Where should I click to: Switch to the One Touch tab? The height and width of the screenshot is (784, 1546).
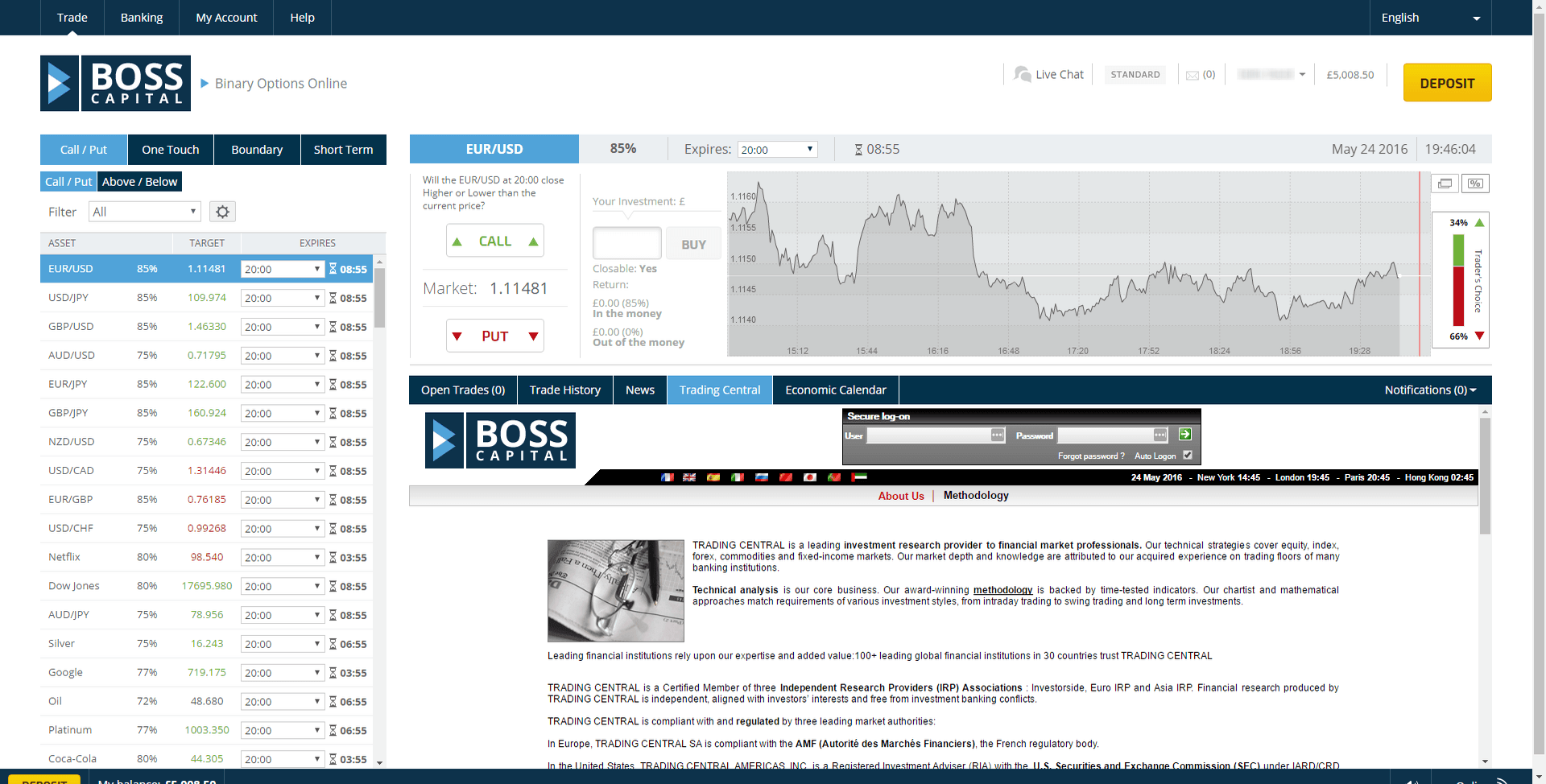click(170, 150)
